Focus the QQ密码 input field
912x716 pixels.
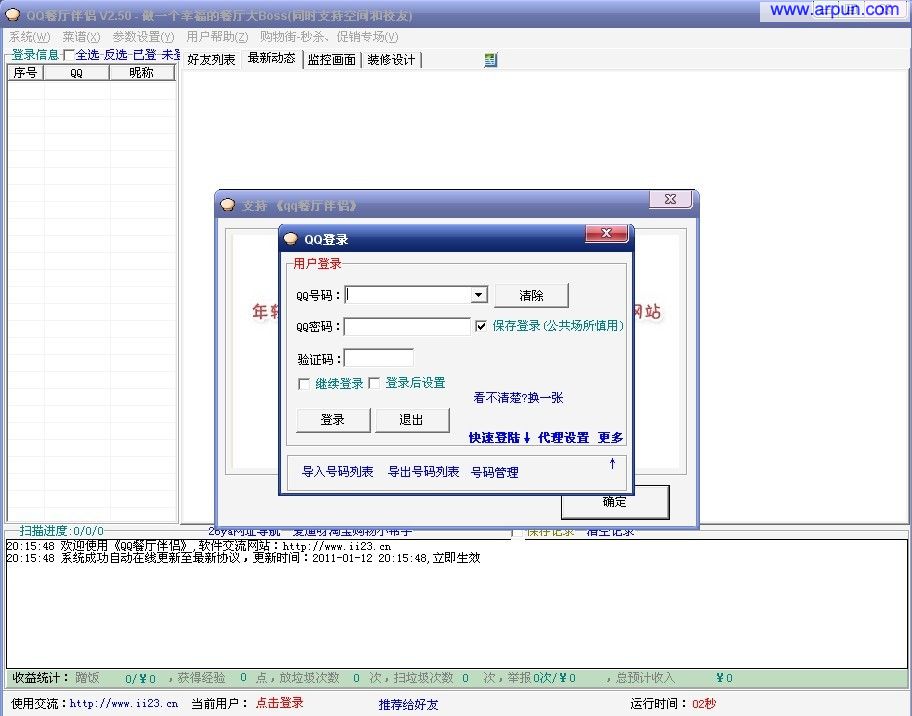tap(407, 326)
